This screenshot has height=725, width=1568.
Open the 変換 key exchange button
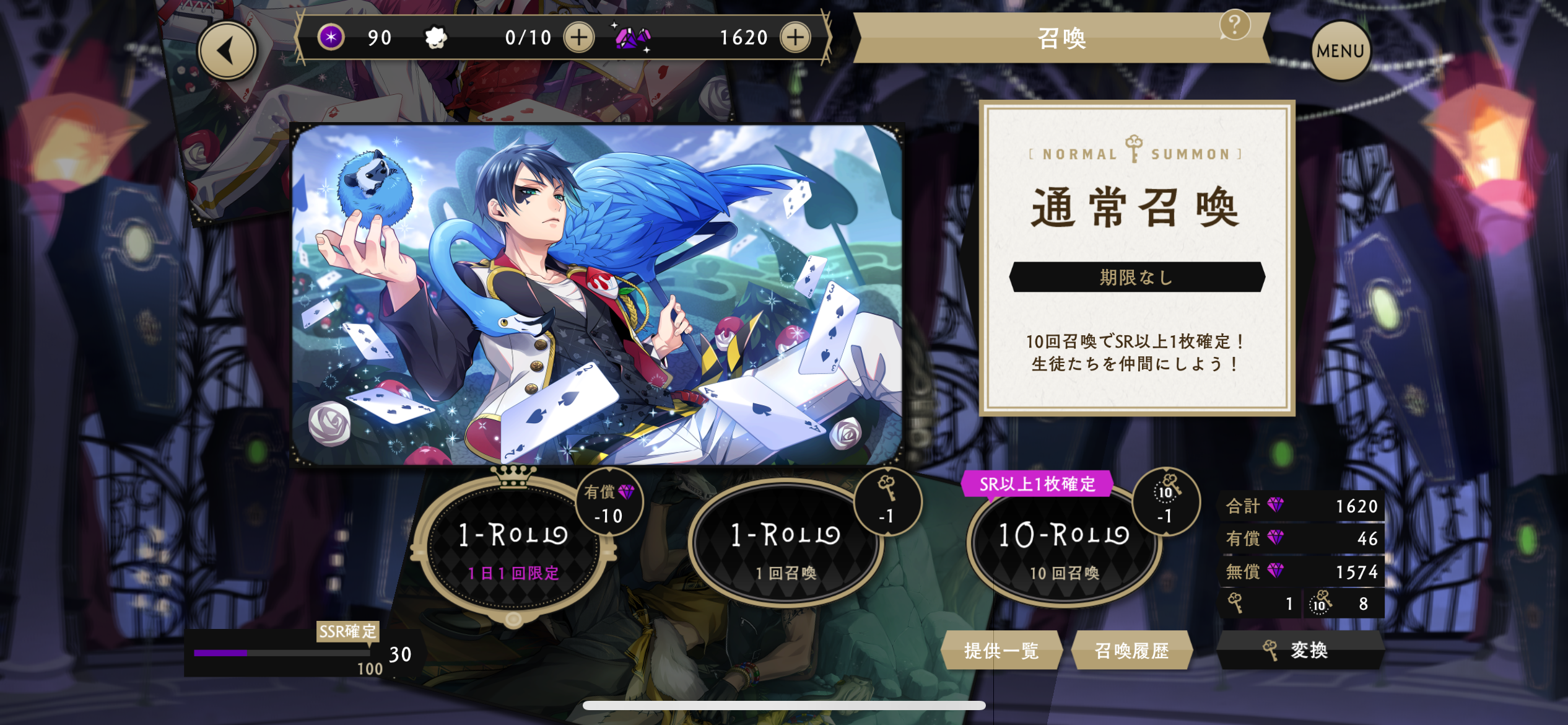1300,651
